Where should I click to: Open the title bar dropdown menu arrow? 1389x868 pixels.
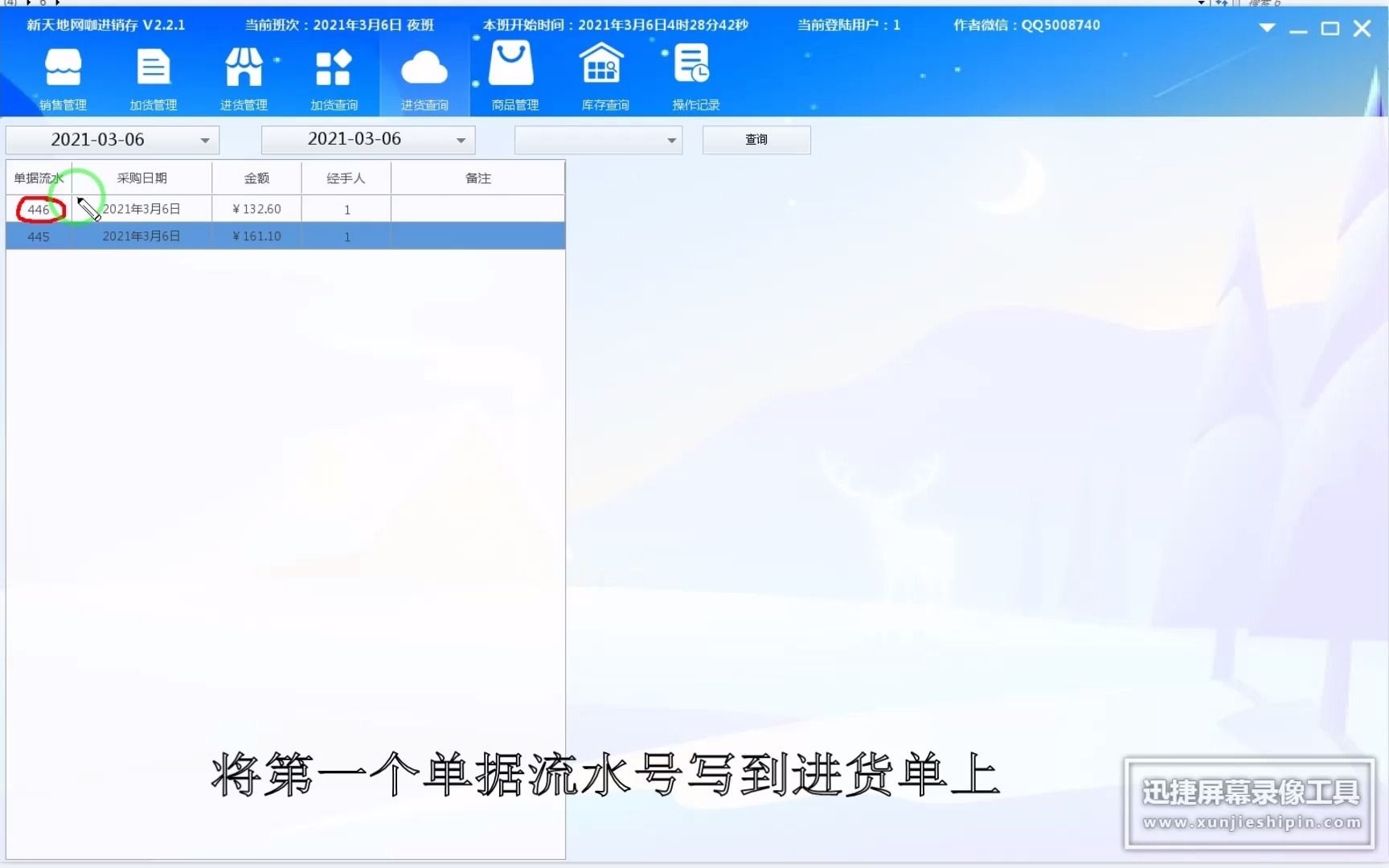pos(1267,28)
